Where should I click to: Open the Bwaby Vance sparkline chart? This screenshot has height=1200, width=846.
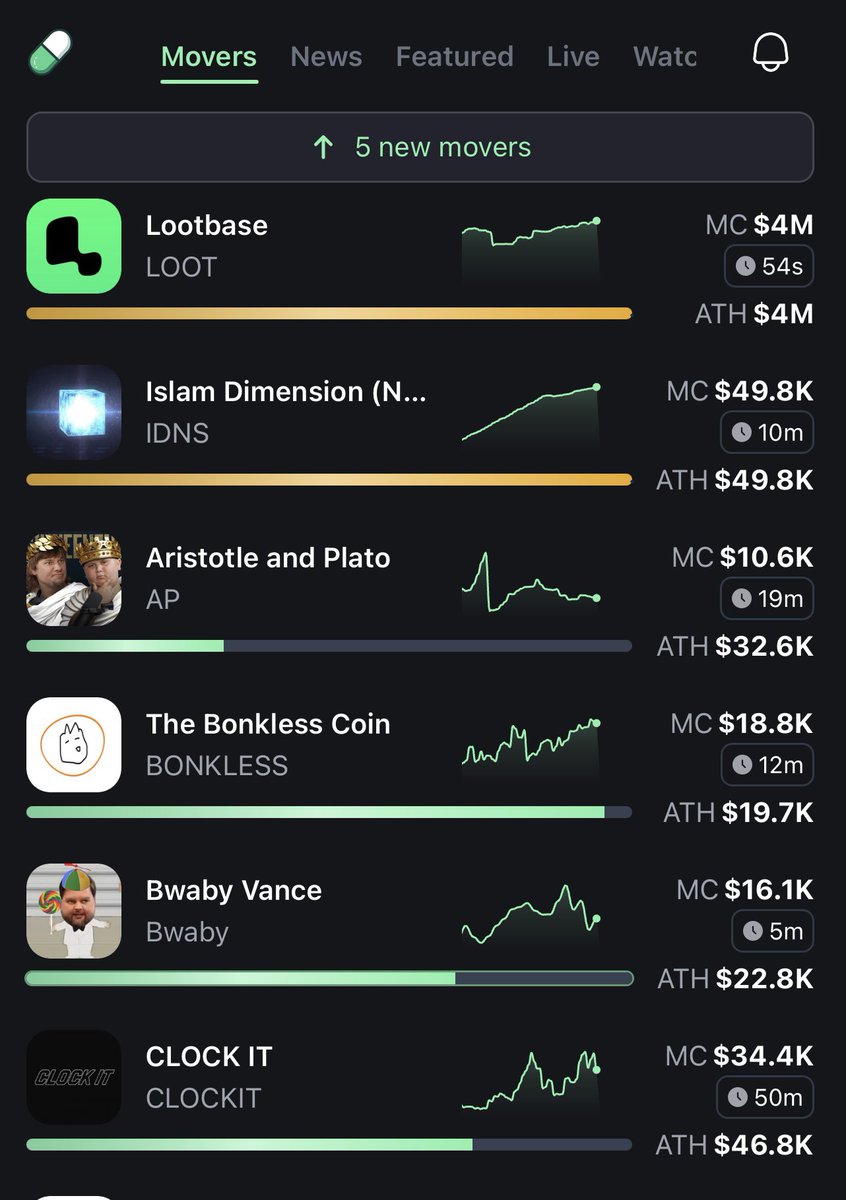[530, 913]
